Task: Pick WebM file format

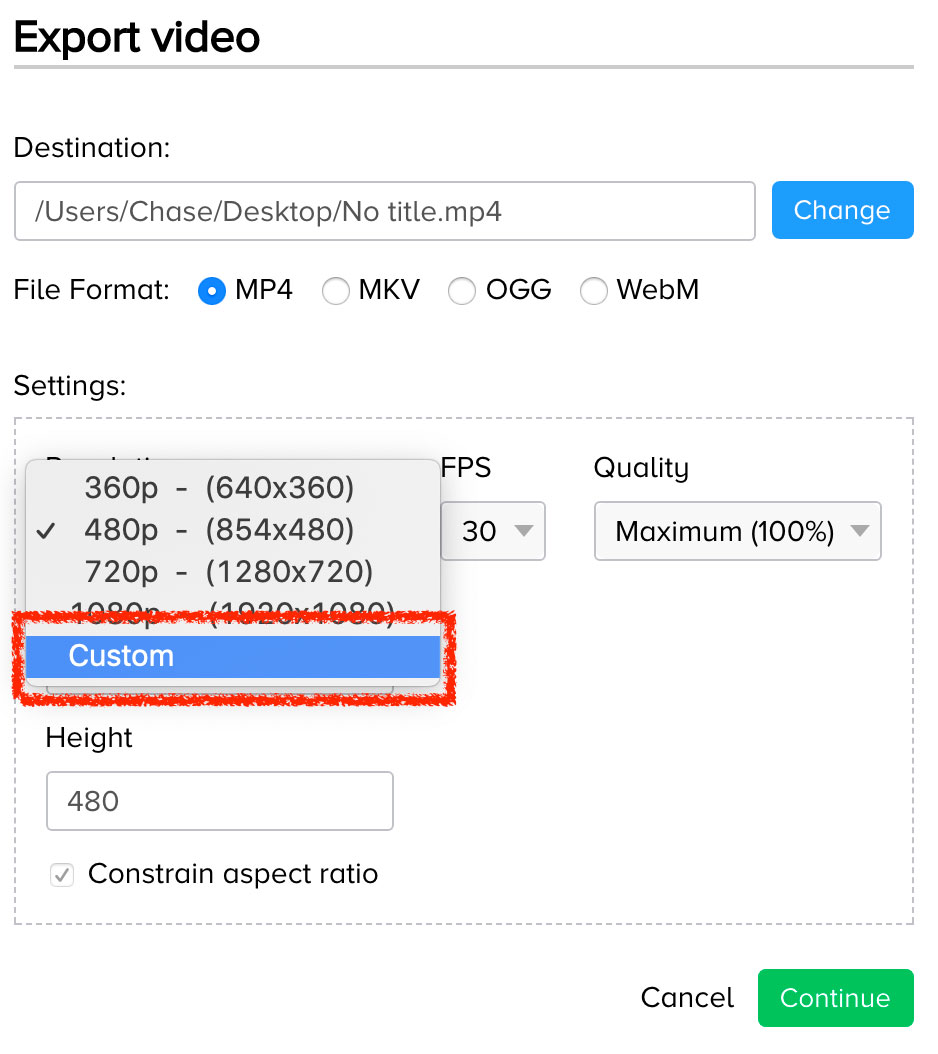Action: pyautogui.click(x=594, y=291)
